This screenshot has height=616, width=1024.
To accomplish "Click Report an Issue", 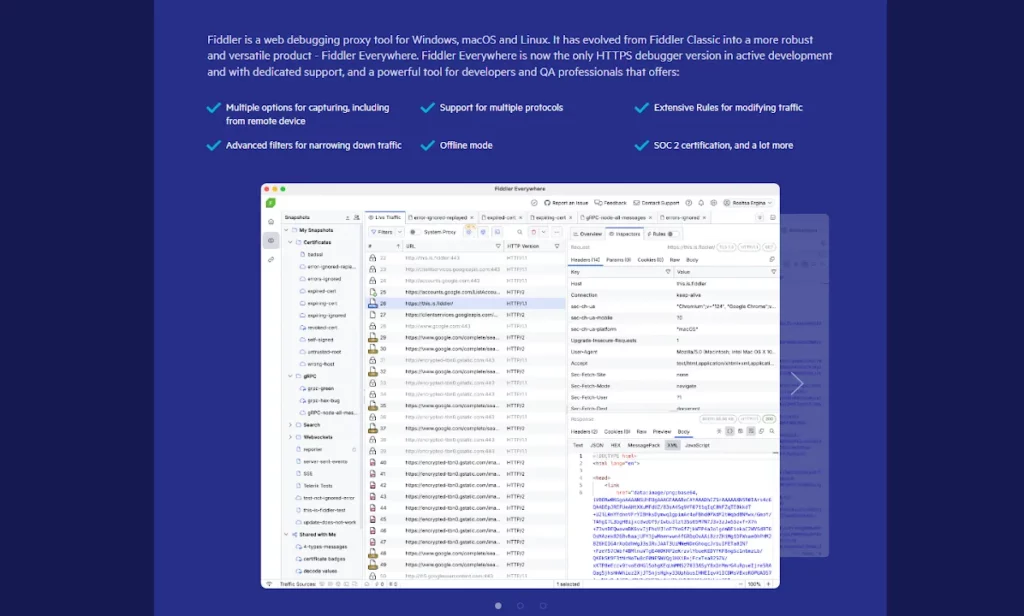I will click(566, 203).
